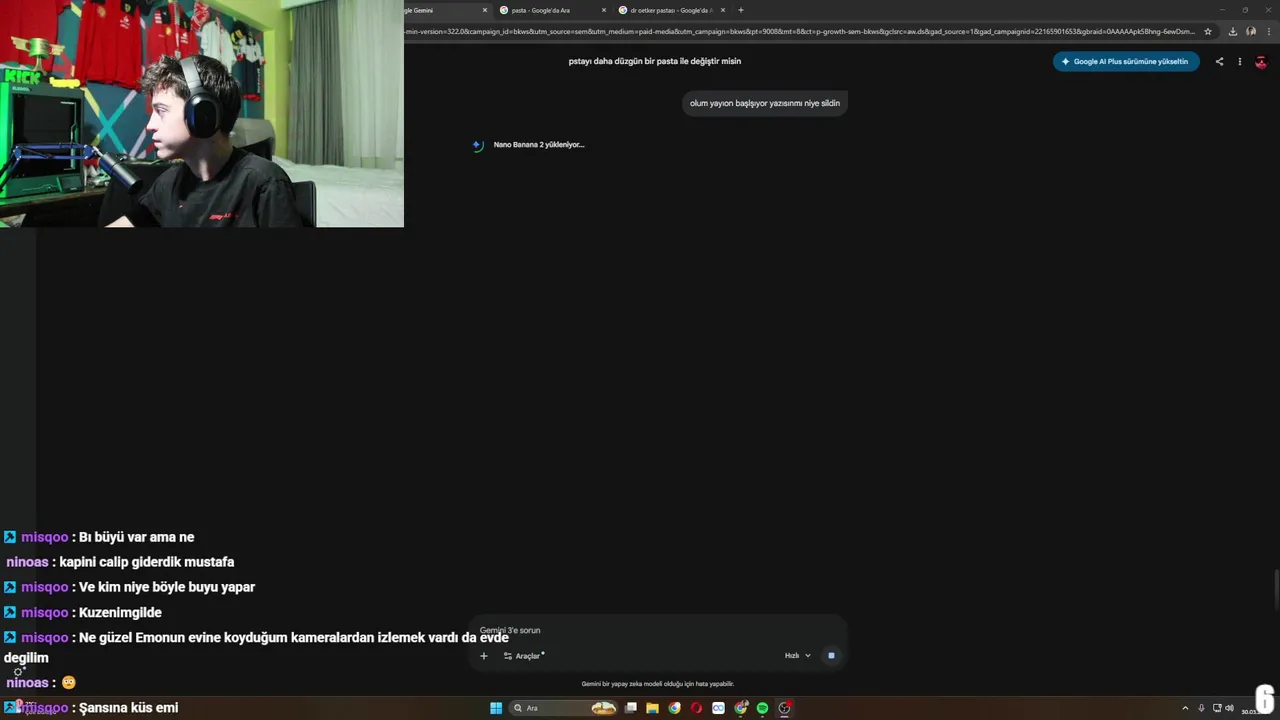Click the title 'pstayı daha düzgün bir pasta ile değiştir misin'
Screen dimensions: 1280x720
point(655,61)
